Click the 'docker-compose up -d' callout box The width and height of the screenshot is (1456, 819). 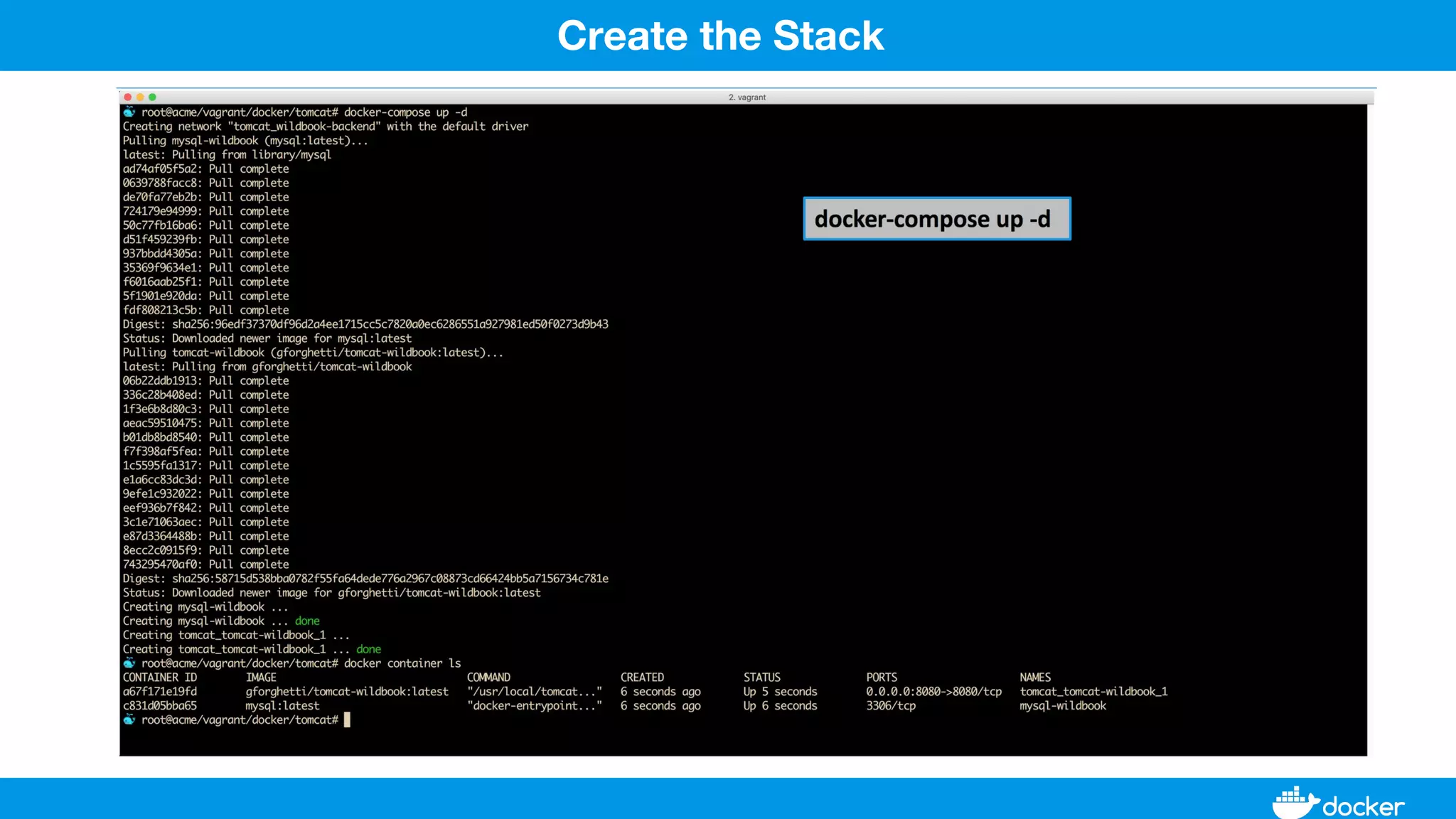pos(936,219)
